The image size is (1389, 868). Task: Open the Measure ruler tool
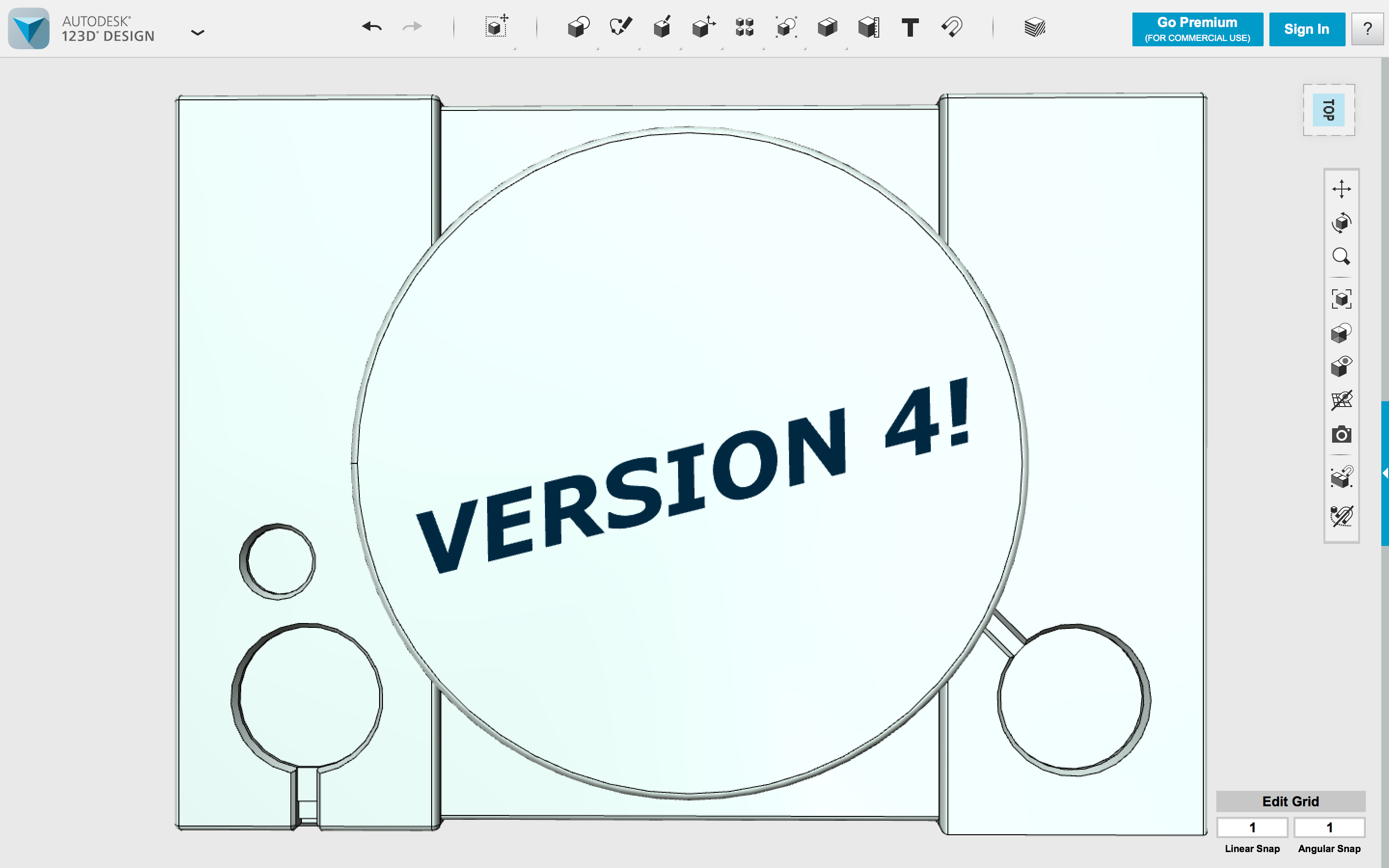click(x=869, y=27)
